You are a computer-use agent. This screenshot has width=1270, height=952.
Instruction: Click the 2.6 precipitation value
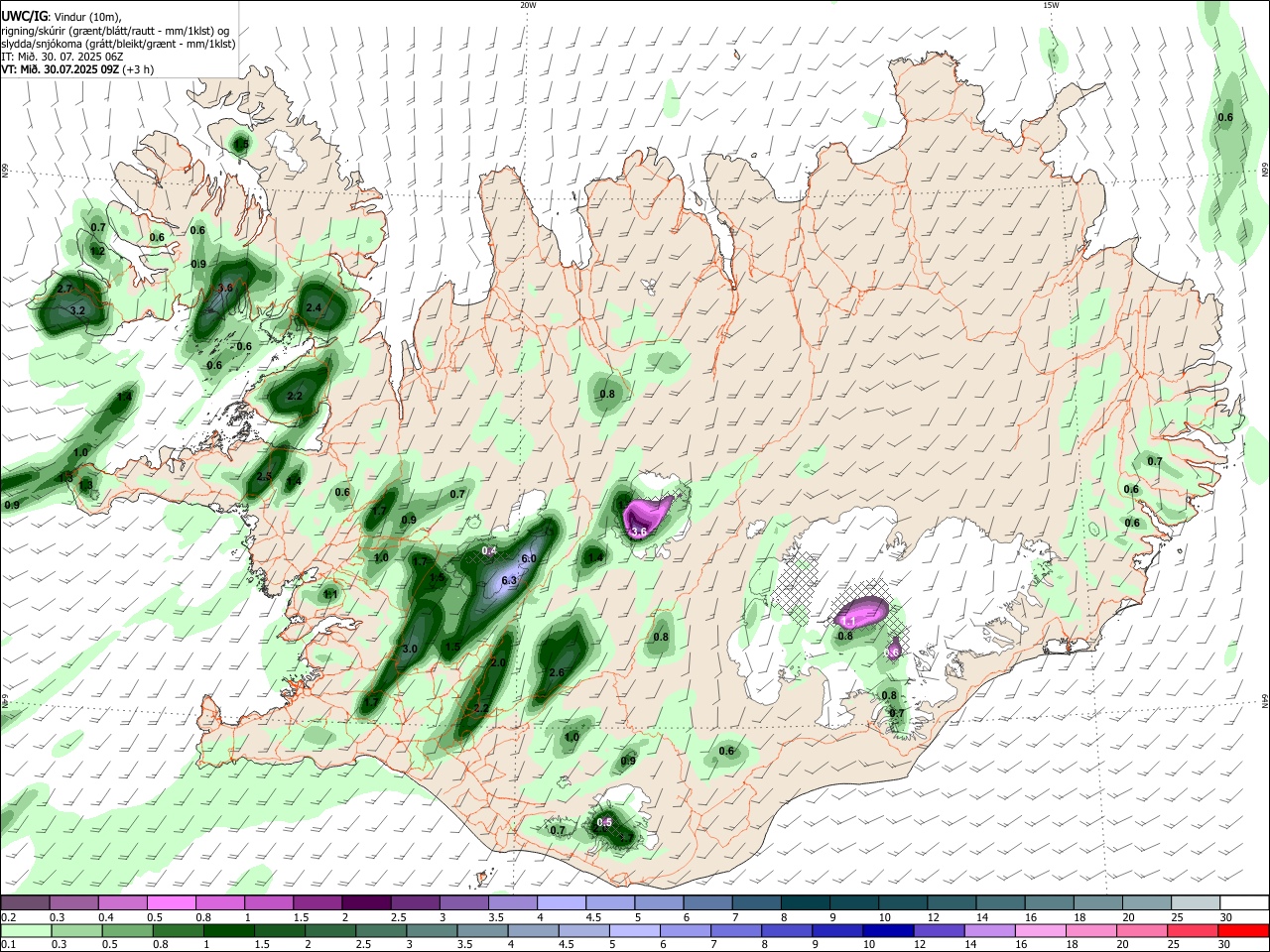point(557,672)
